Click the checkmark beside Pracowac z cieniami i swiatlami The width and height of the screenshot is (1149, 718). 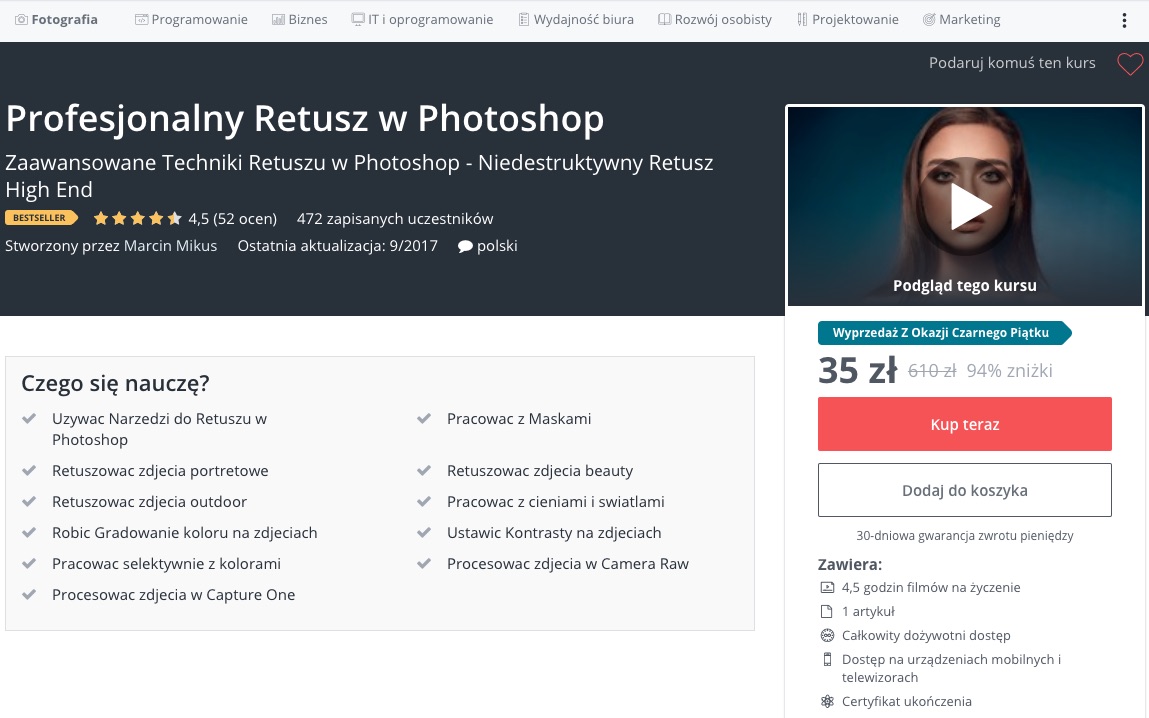(x=424, y=502)
